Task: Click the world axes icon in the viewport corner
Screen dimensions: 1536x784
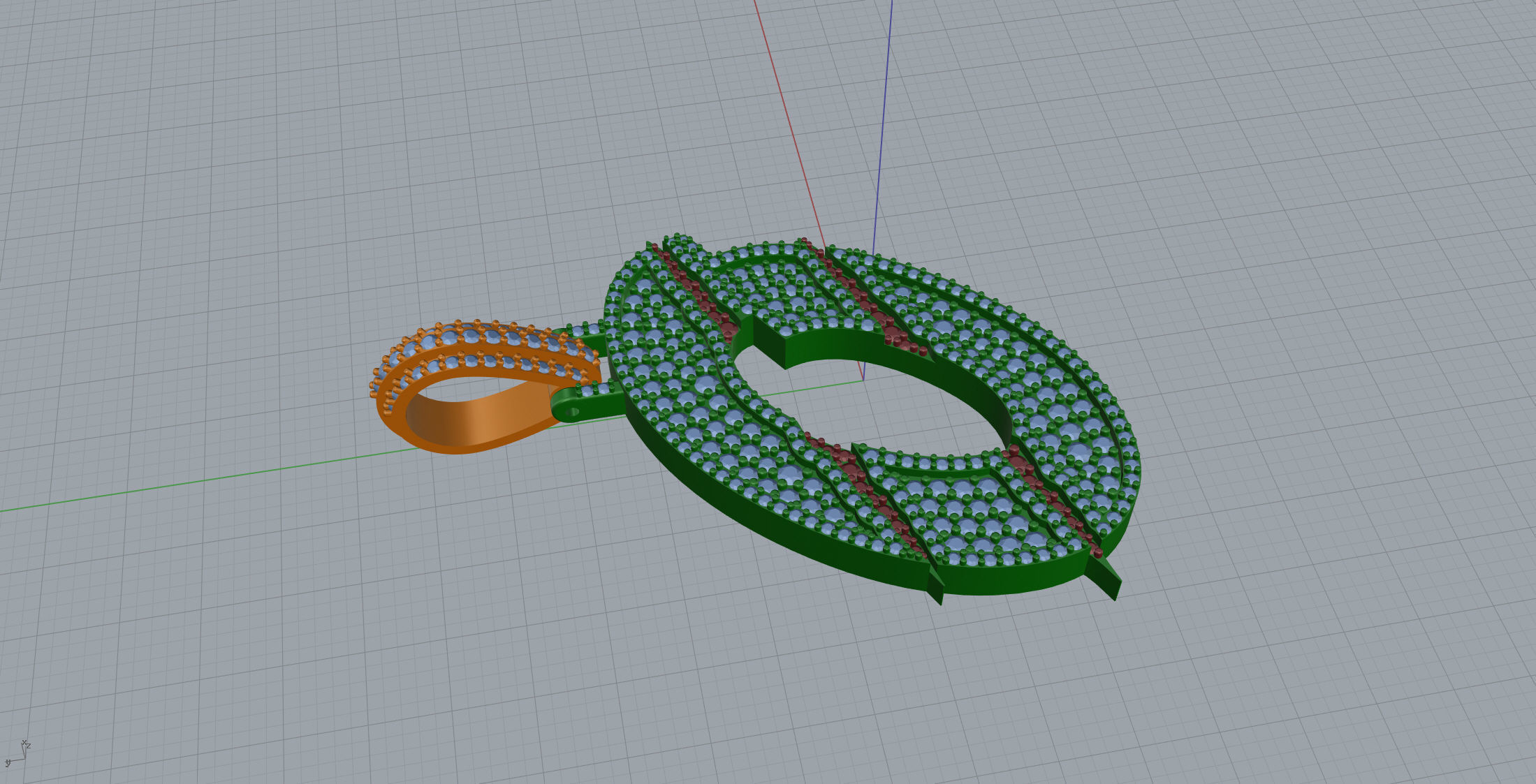Action: (x=18, y=753)
